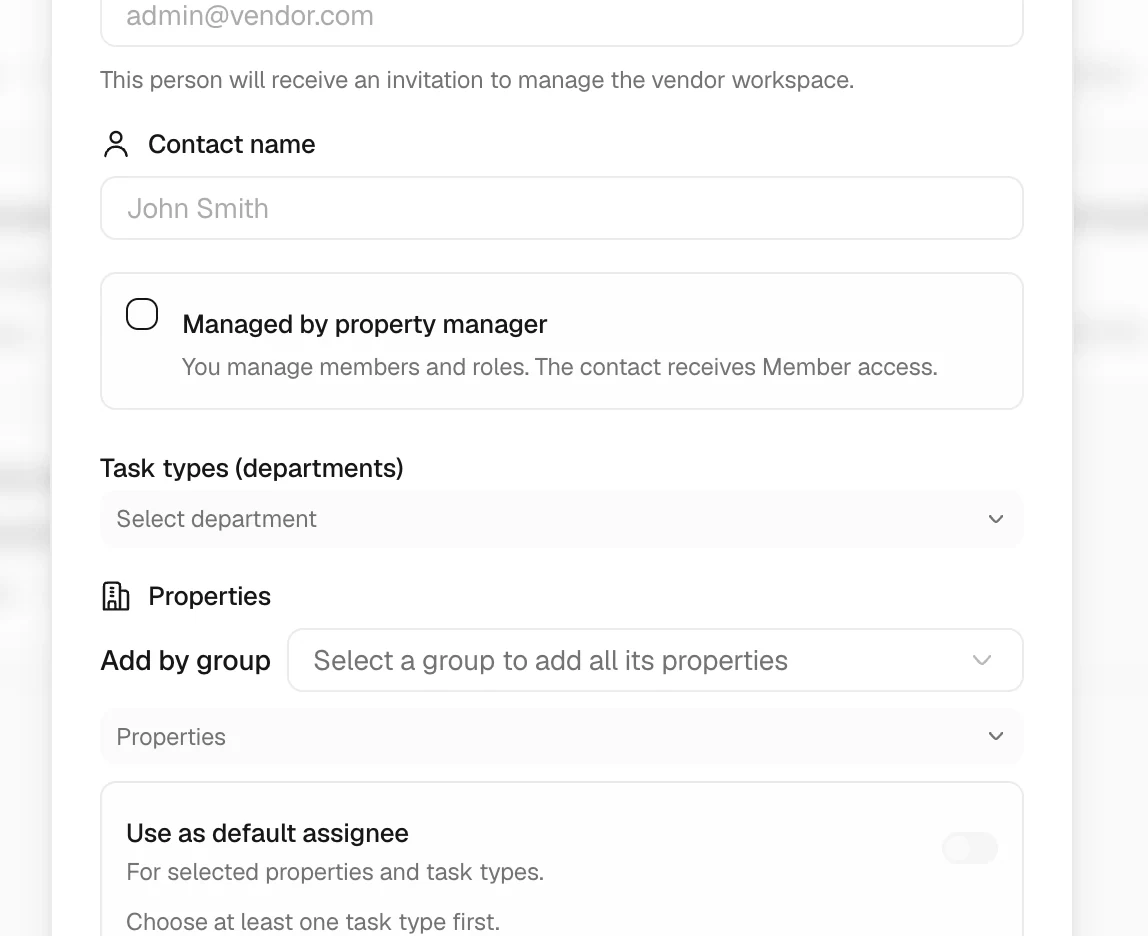The height and width of the screenshot is (936, 1148).
Task: Check the Managed by property manager checkbox
Action: tap(142, 314)
